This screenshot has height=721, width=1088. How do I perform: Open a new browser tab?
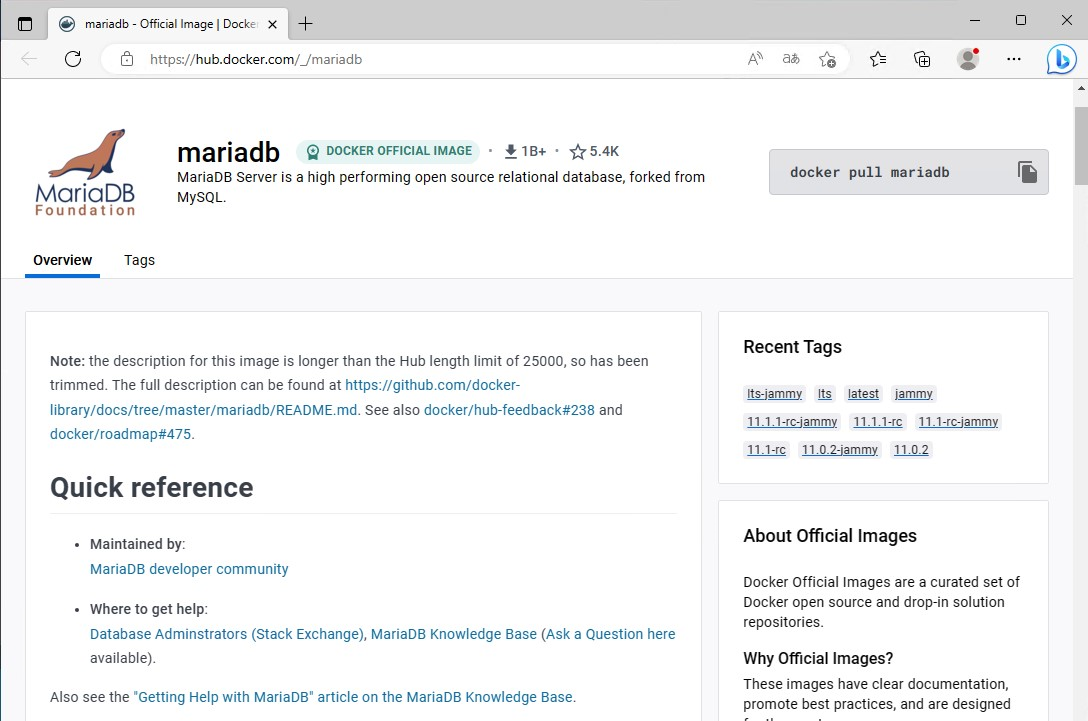305,24
